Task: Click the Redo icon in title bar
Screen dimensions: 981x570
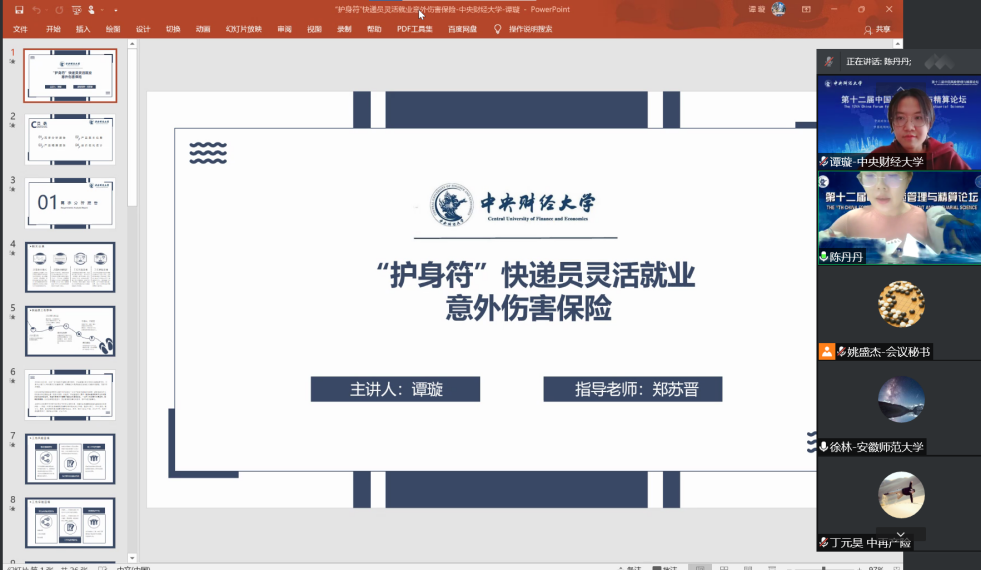Action: [x=59, y=9]
